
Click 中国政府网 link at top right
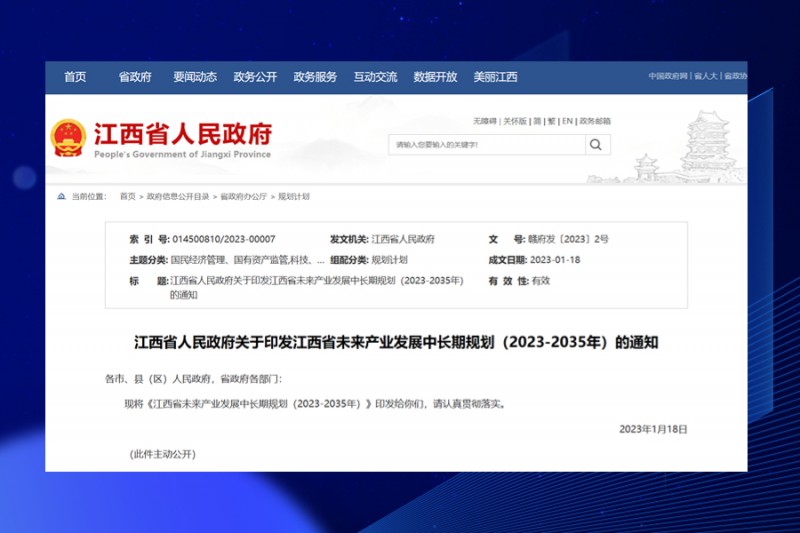click(x=667, y=76)
